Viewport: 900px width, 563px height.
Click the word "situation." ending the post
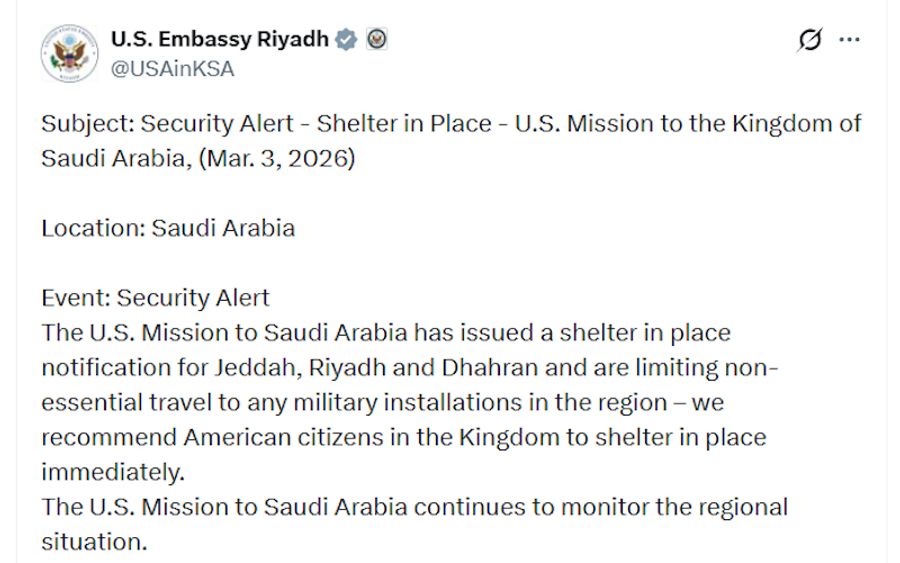pyautogui.click(x=93, y=541)
